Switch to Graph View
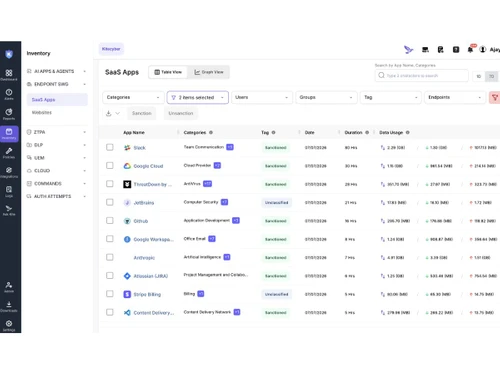Image resolution: width=500 pixels, height=375 pixels. [x=209, y=72]
